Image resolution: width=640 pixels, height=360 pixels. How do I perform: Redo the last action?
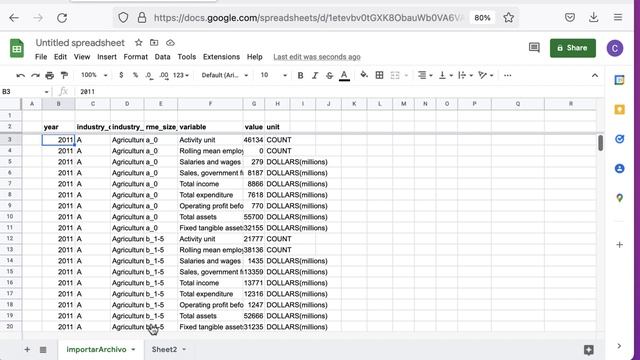(35, 76)
